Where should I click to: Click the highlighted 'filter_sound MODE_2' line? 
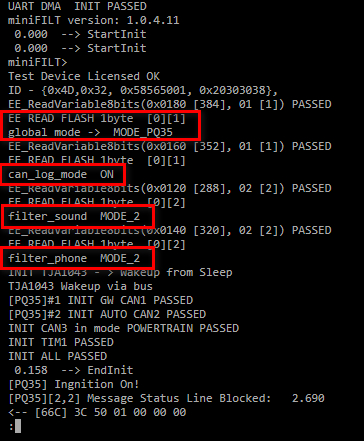click(74, 216)
